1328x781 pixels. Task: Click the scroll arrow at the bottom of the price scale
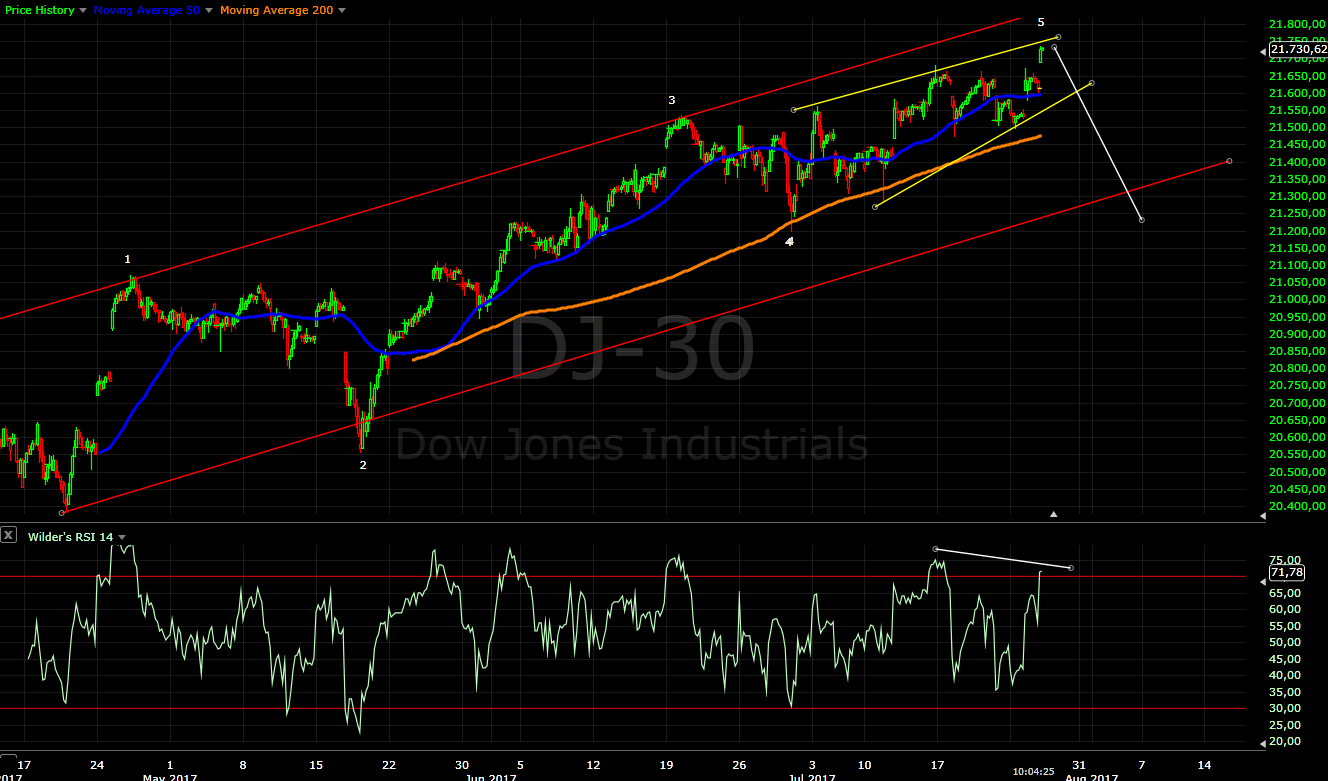(x=1261, y=517)
